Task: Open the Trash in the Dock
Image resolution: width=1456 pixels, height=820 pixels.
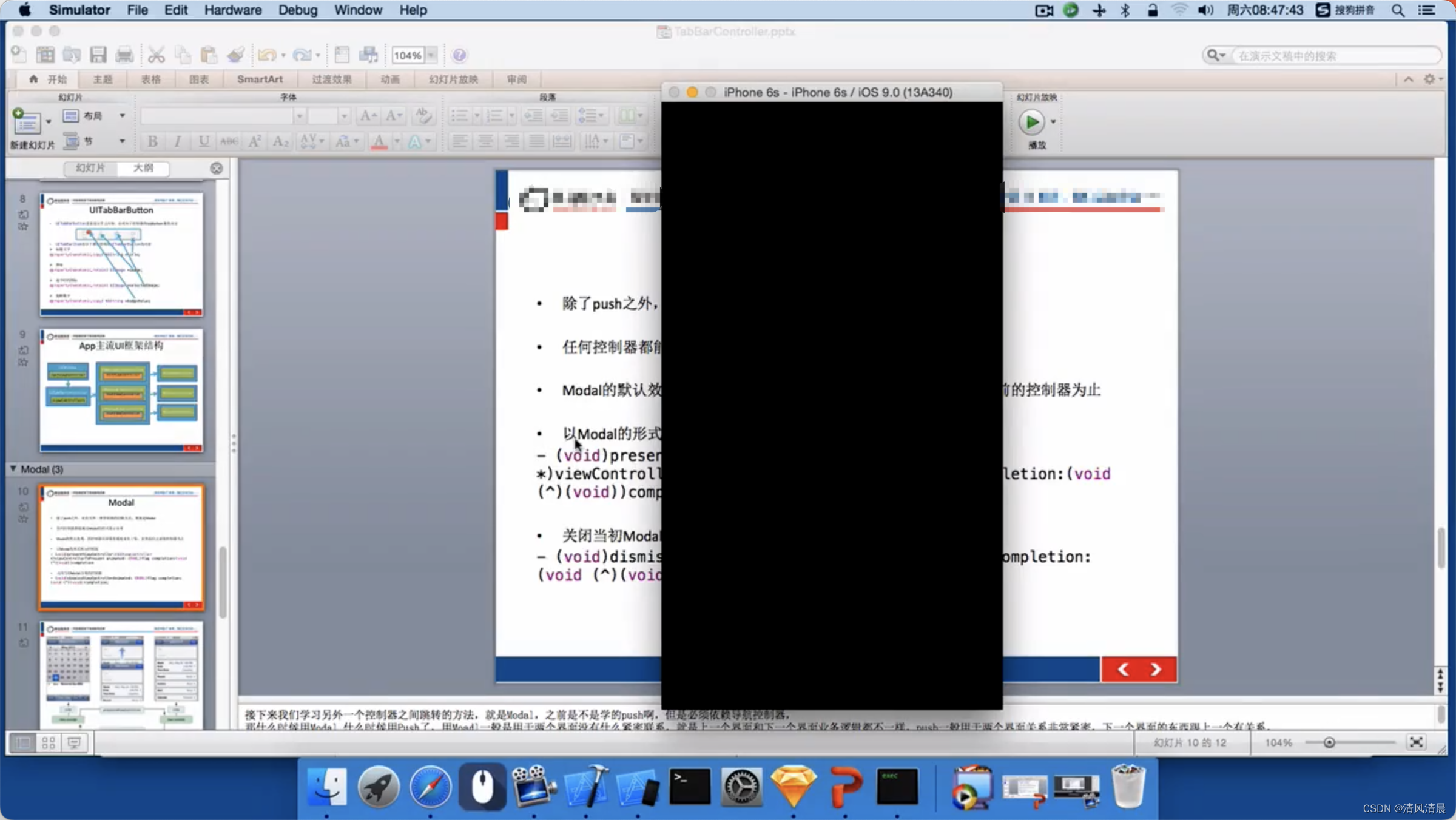Action: [x=1128, y=787]
